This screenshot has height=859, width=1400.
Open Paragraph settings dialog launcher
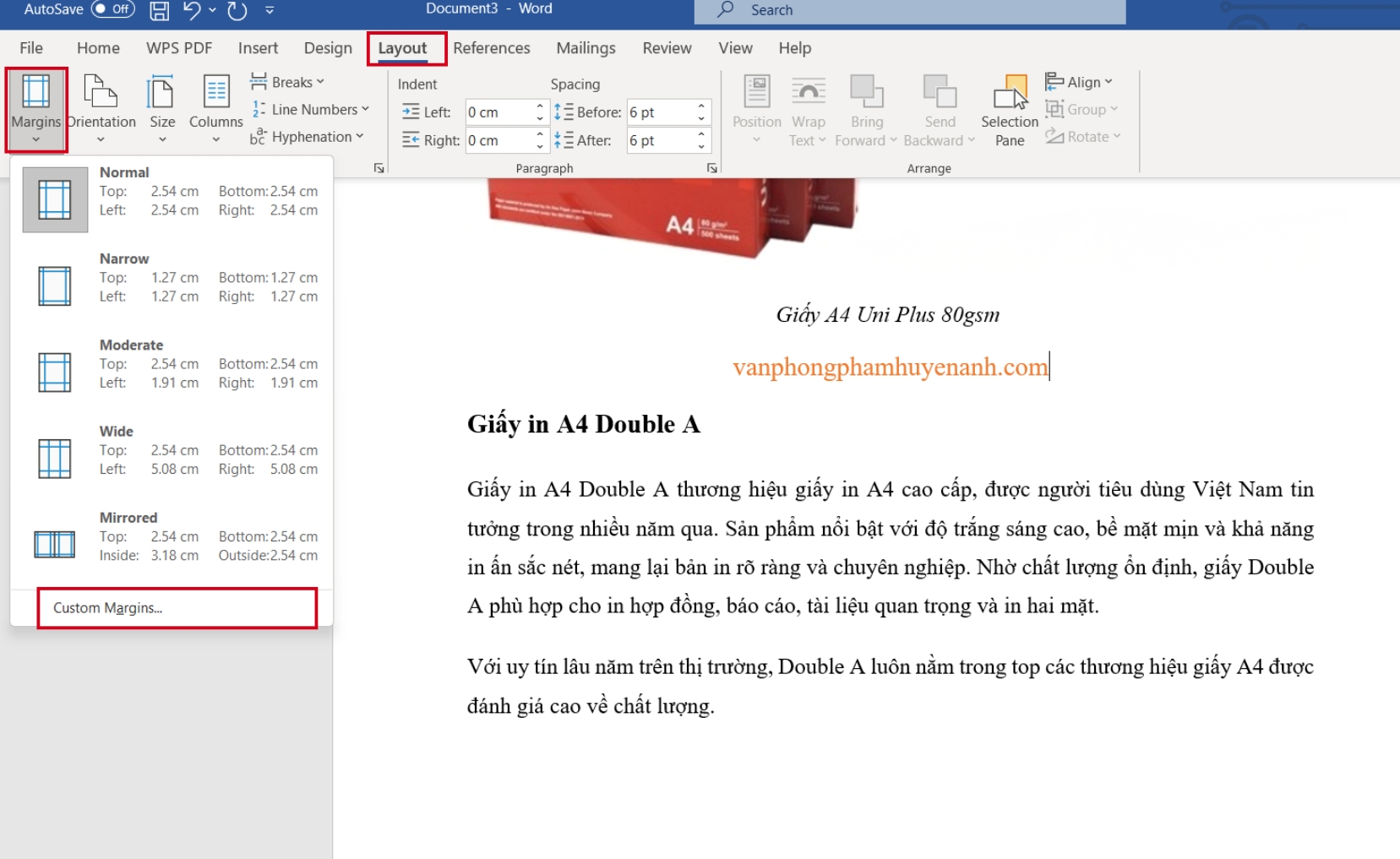pos(712,168)
